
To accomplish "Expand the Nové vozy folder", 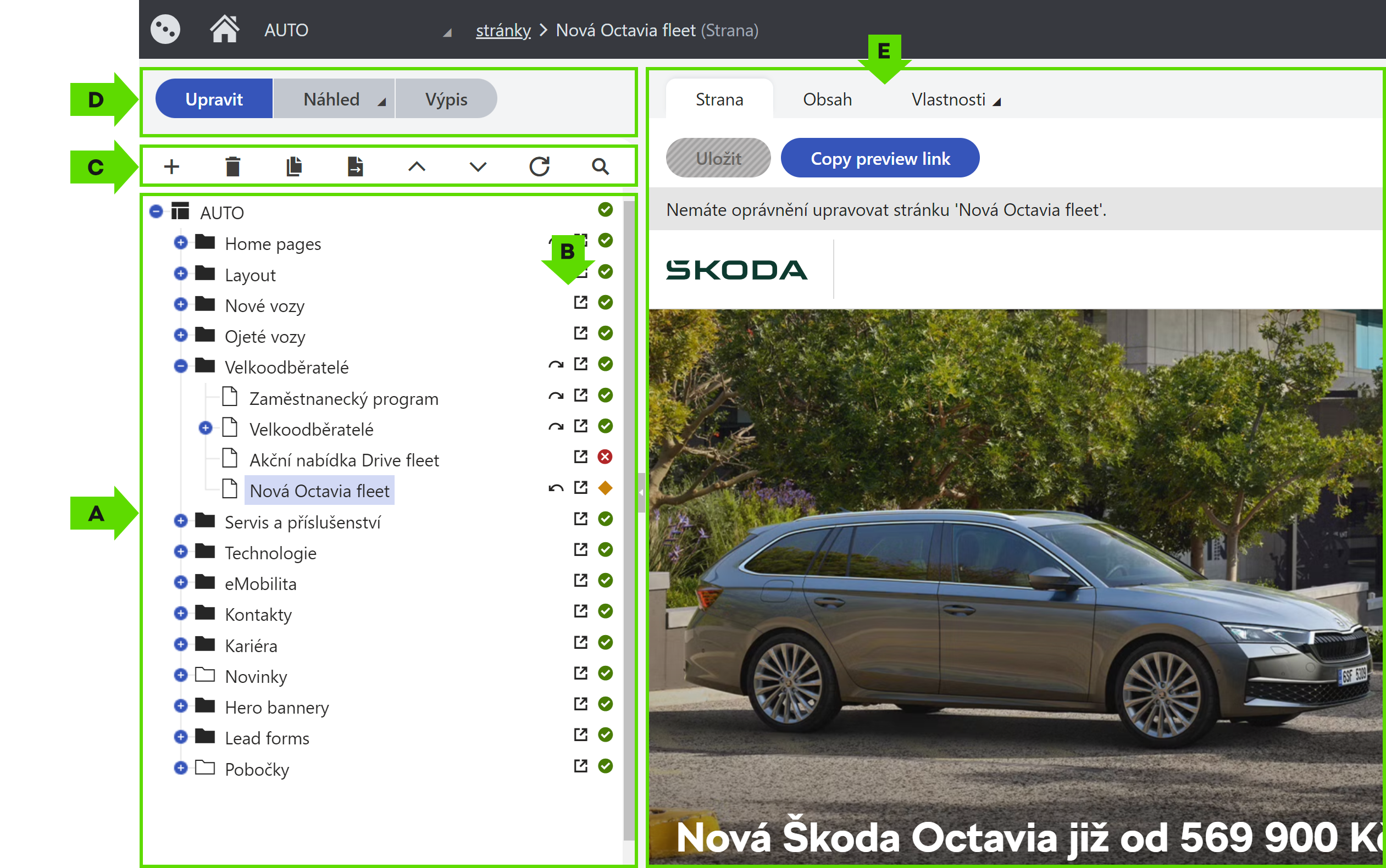I will click(x=180, y=304).
